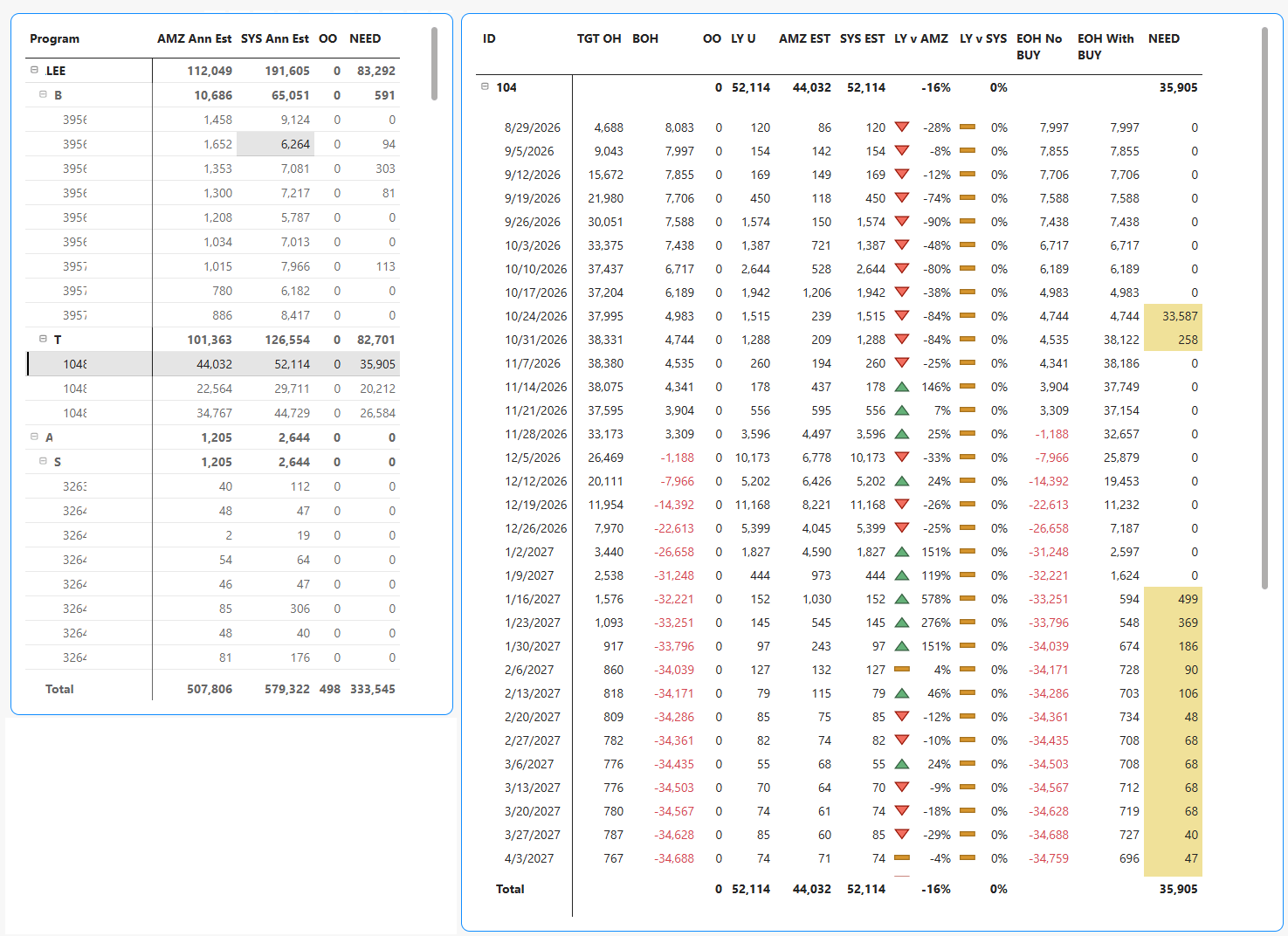Click green up arrow in 12/12/2026 row
This screenshot has width=1288, height=936.
click(x=902, y=481)
